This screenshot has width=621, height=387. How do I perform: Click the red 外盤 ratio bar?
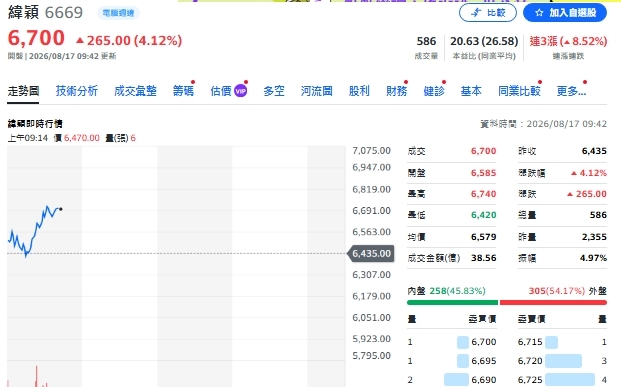click(x=553, y=303)
